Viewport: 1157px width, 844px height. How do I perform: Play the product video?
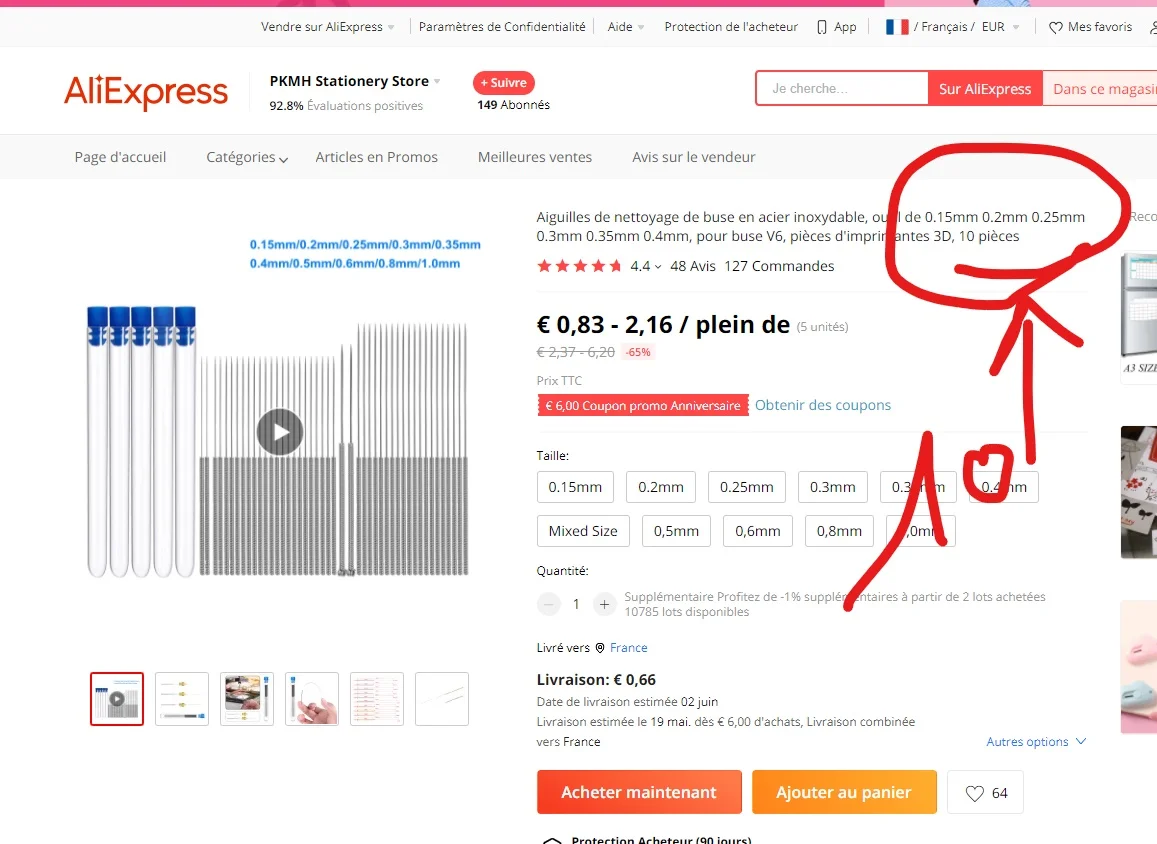point(280,432)
